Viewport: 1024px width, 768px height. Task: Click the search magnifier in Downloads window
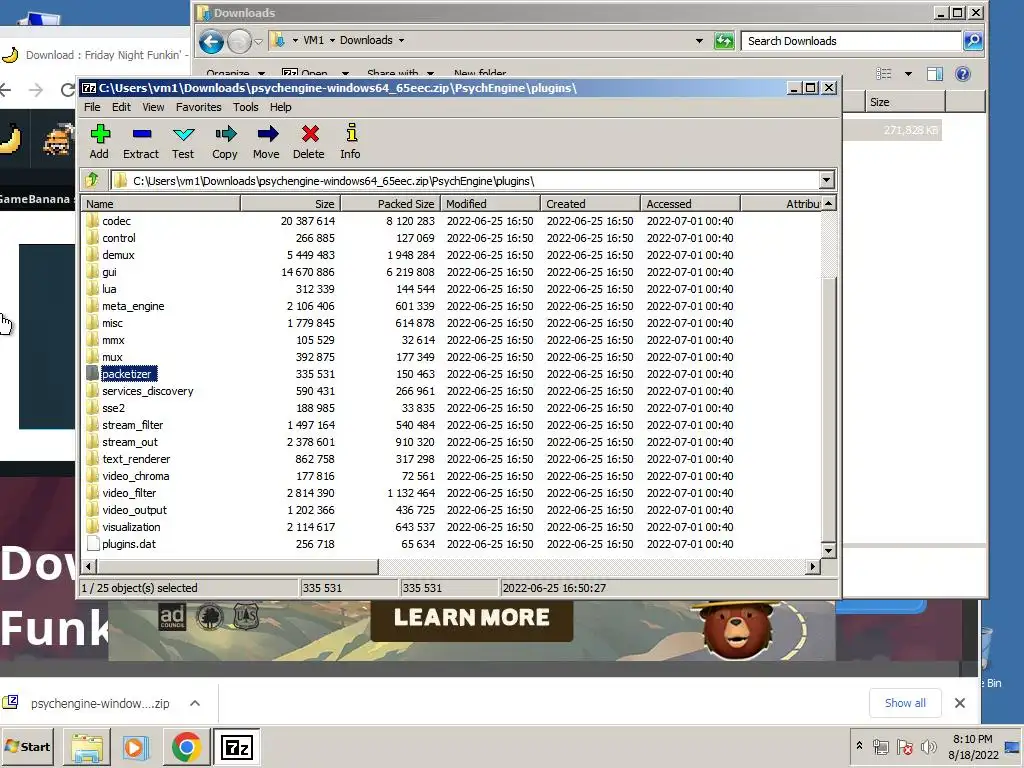coord(972,40)
